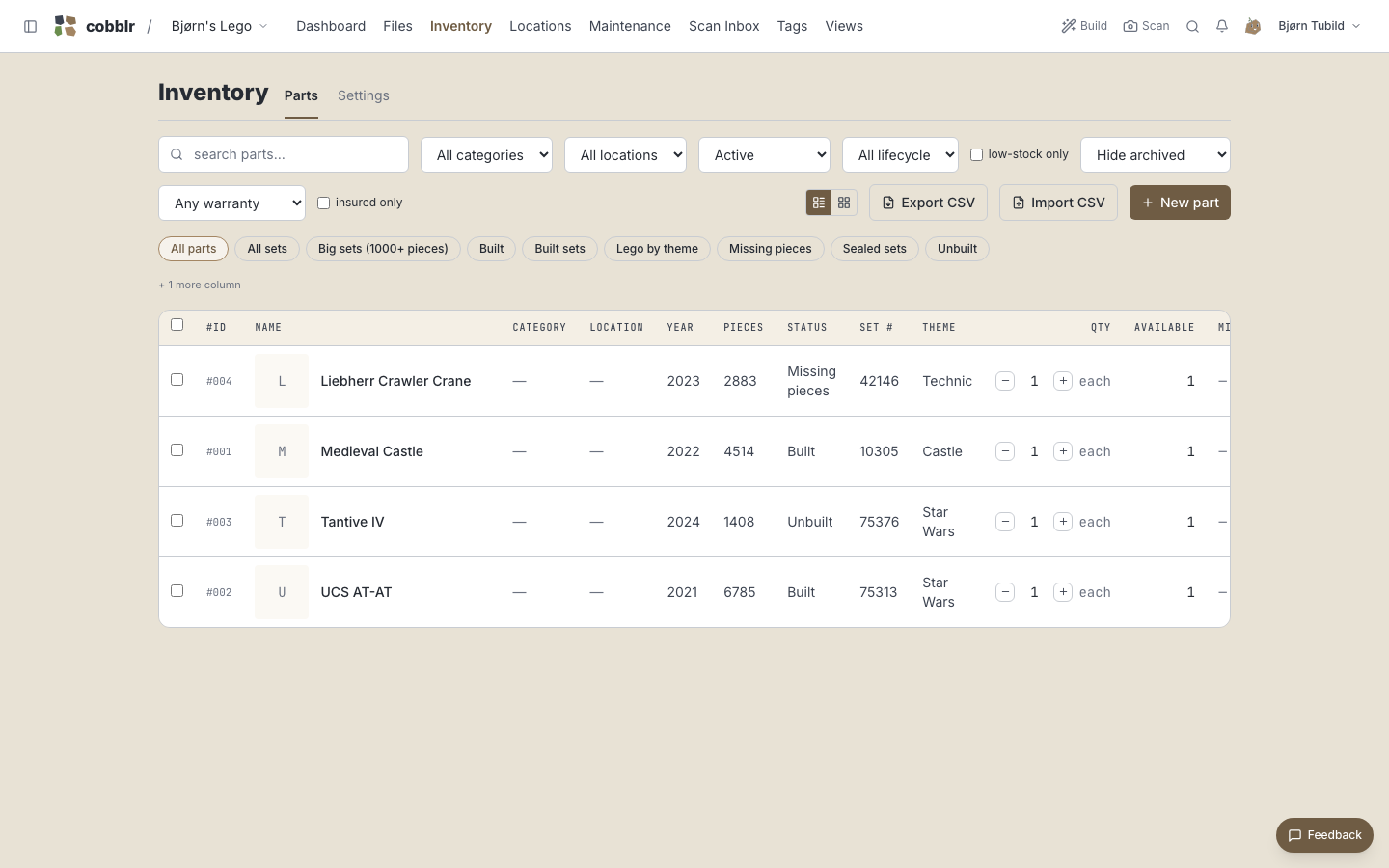Viewport: 1389px width, 868px height.
Task: Increase quantity for UCS AT-AT
Action: (x=1063, y=592)
